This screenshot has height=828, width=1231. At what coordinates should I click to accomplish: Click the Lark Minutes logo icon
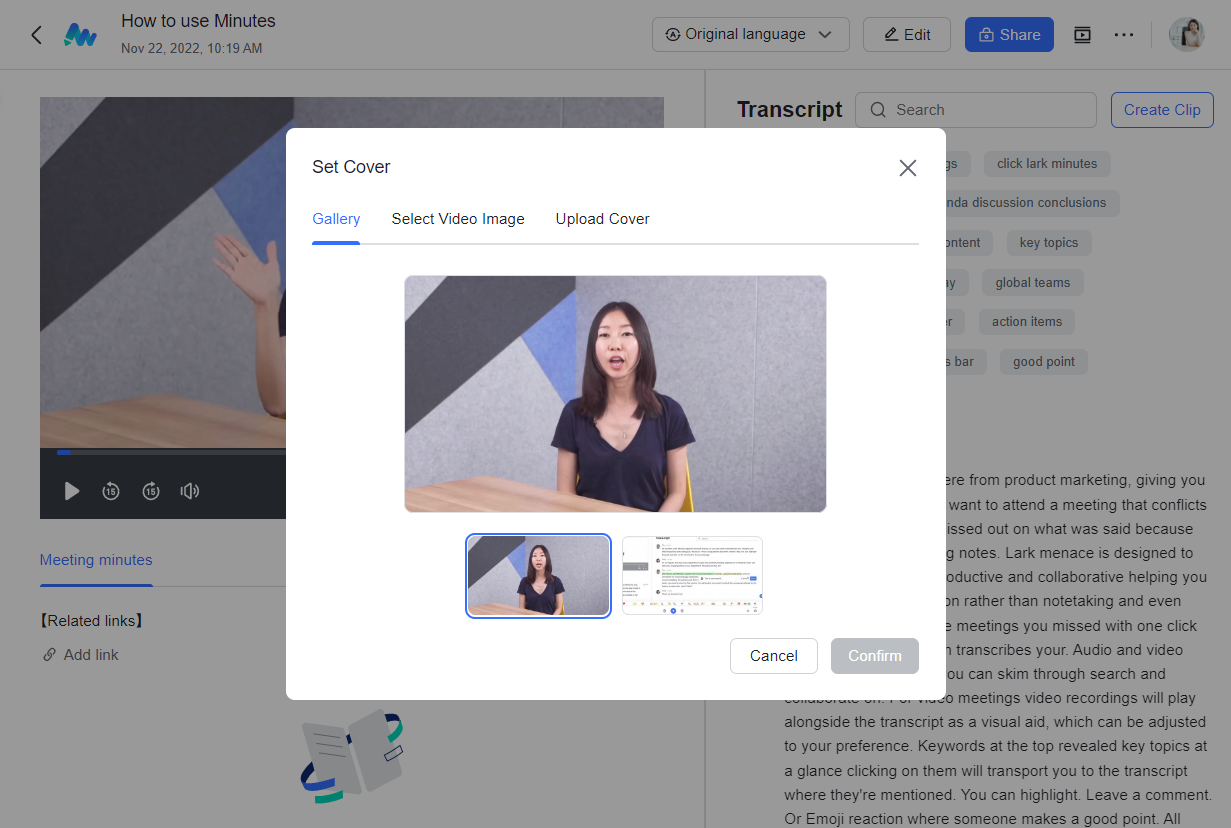80,35
